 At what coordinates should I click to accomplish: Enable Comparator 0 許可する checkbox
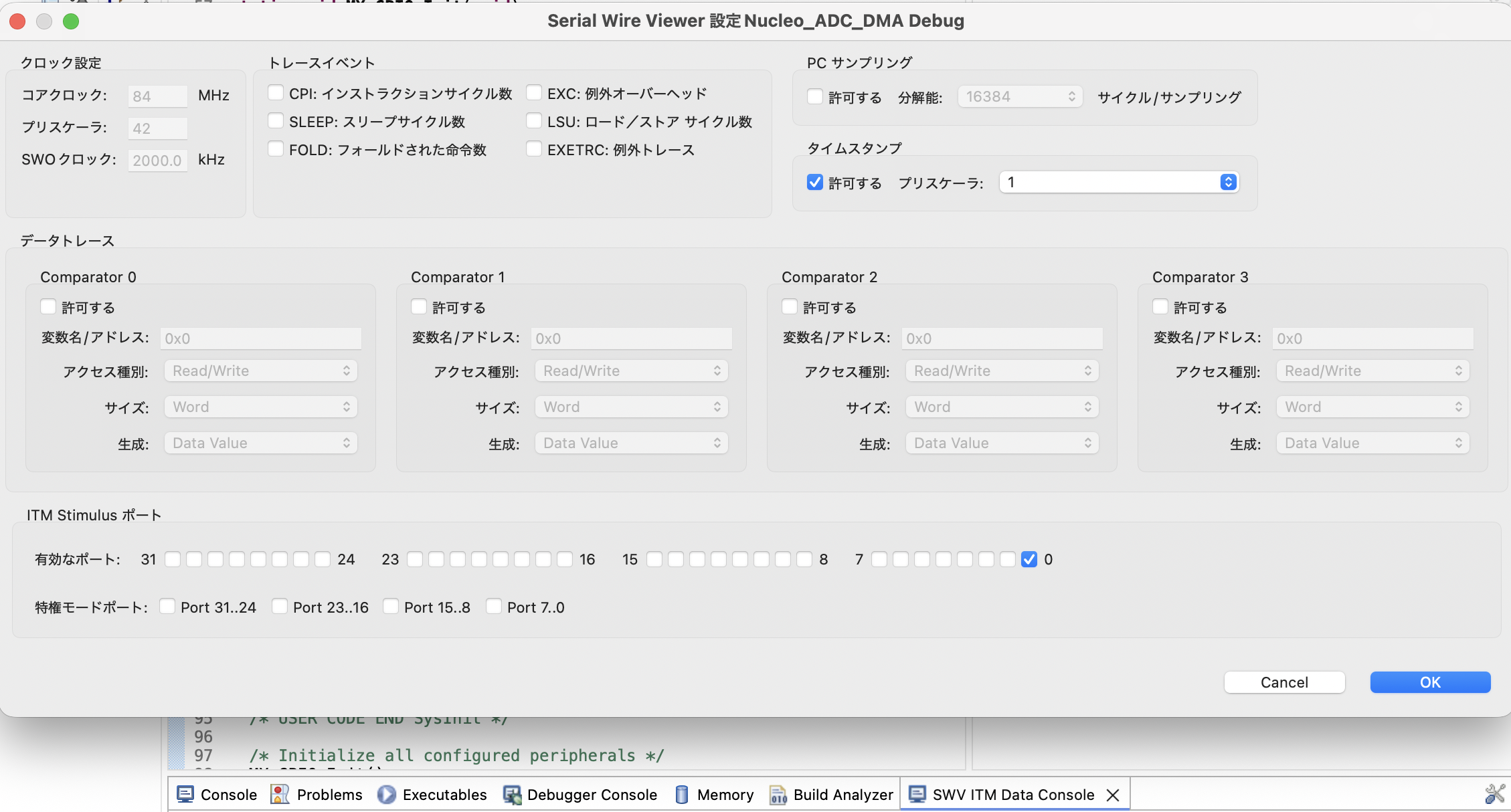click(48, 306)
